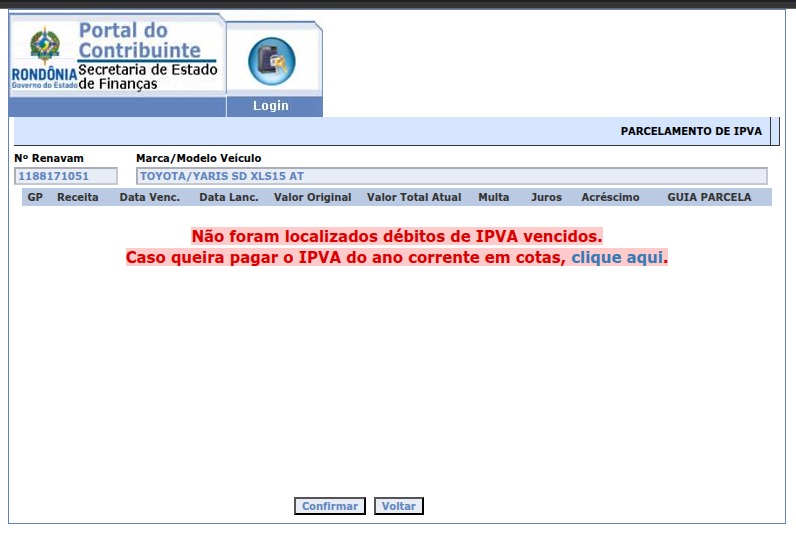Click the GUIA PARCELA column header
Image resolution: width=796 pixels, height=540 pixels.
[x=709, y=198]
